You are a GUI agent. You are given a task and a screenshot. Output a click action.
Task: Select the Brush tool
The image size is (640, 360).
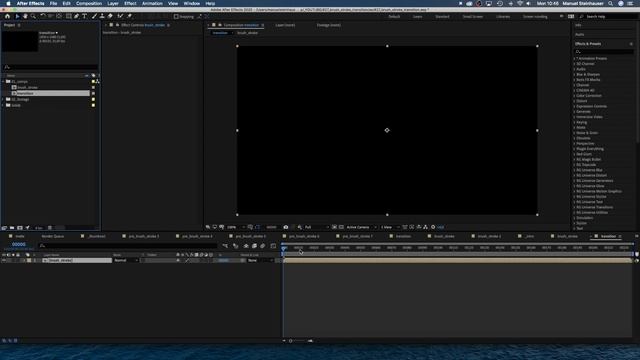[x=94, y=16]
